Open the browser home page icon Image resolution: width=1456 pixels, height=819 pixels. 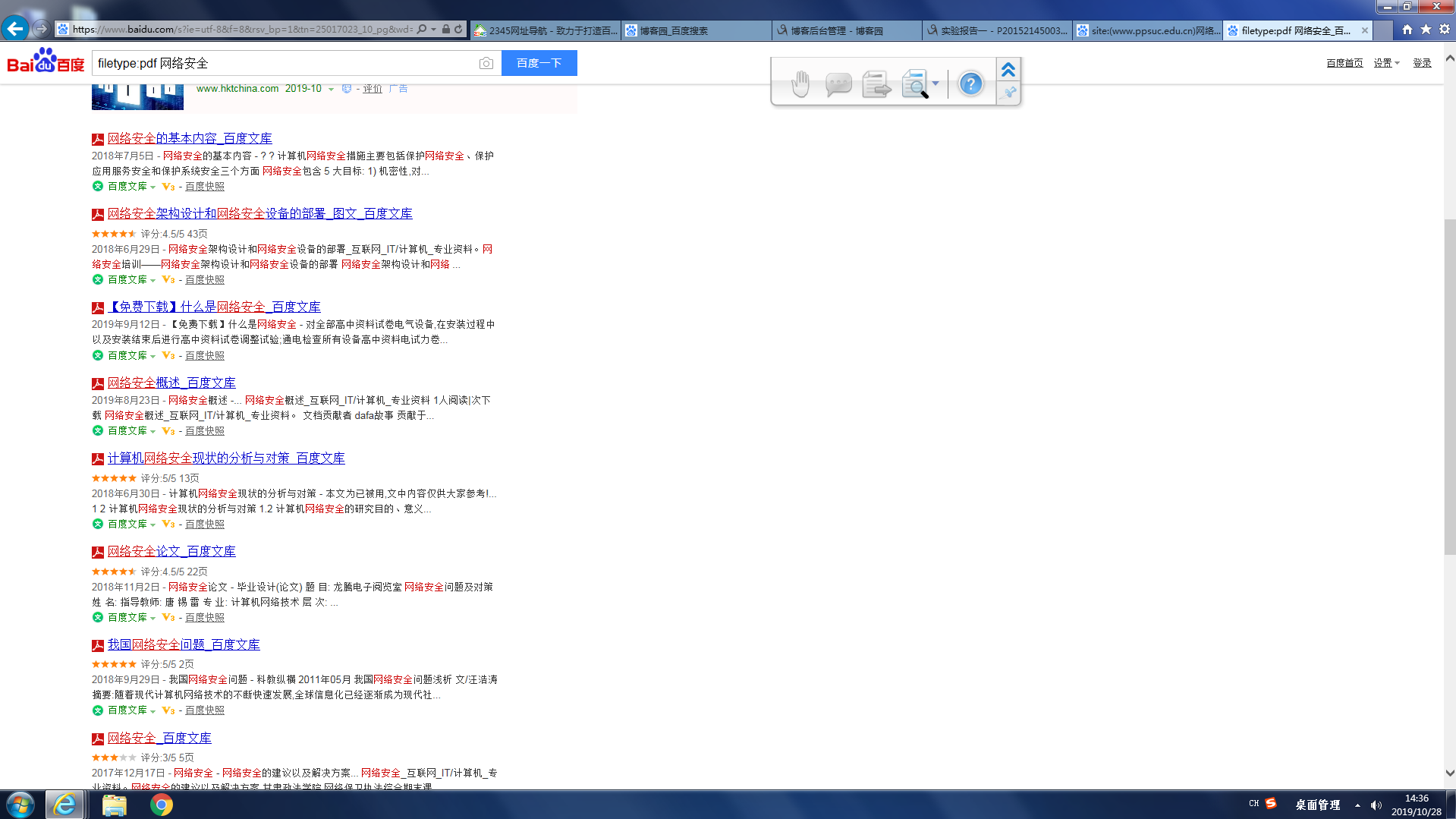1407,30
